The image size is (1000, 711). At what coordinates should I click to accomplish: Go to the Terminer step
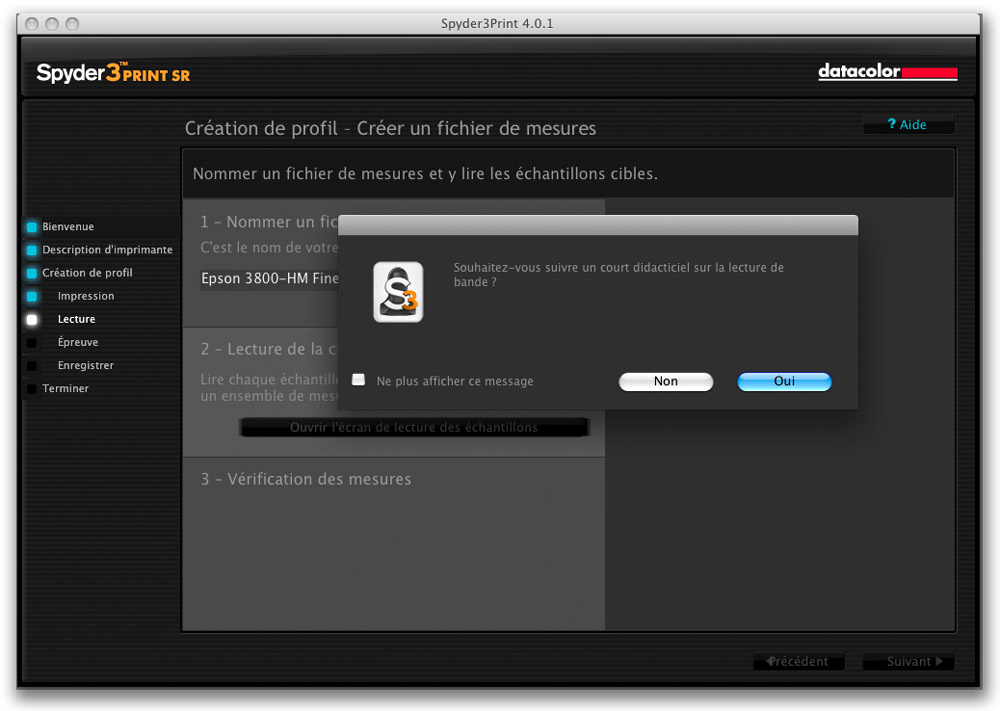tap(66, 388)
